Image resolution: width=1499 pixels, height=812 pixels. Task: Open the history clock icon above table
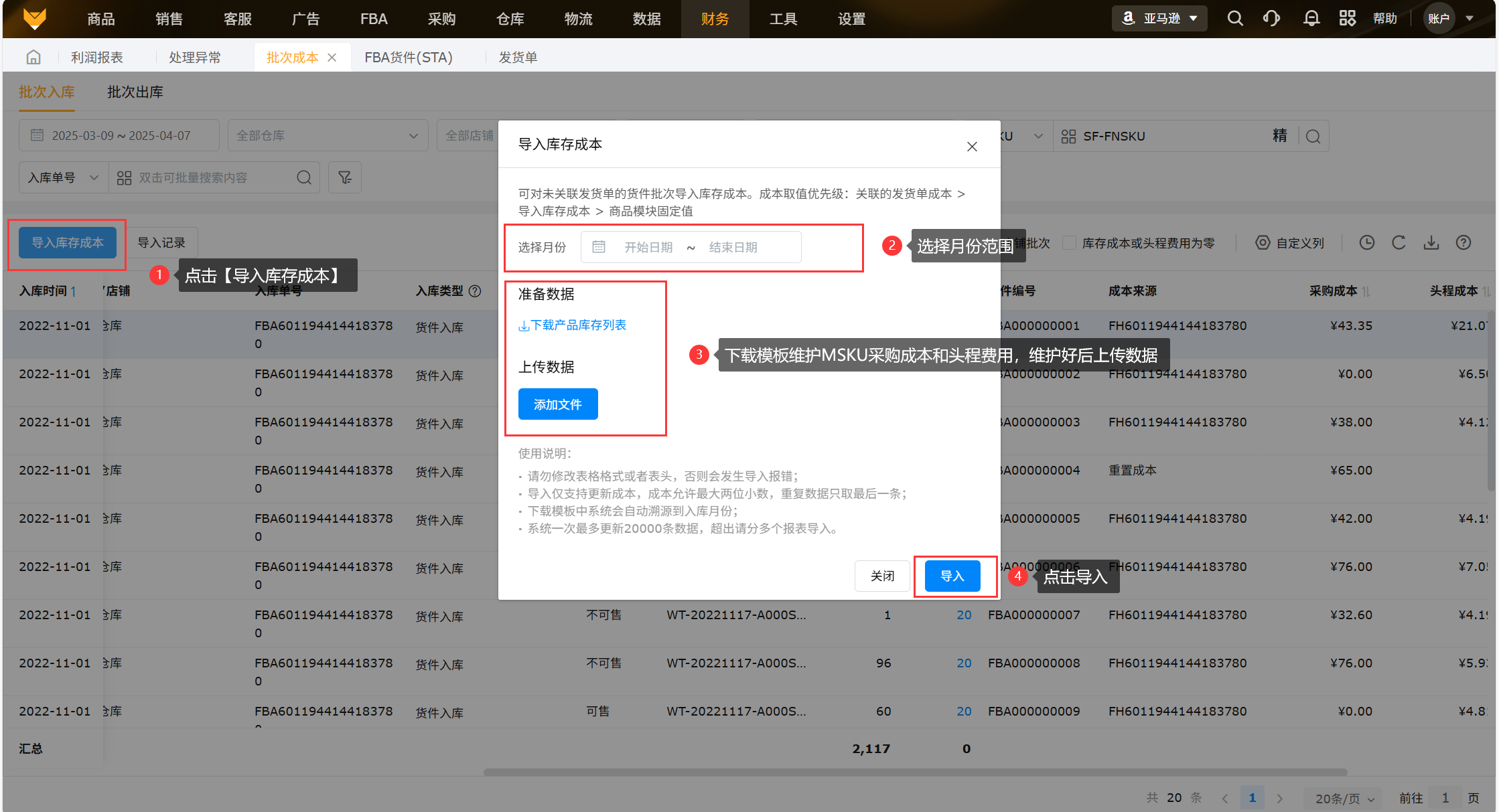1366,243
